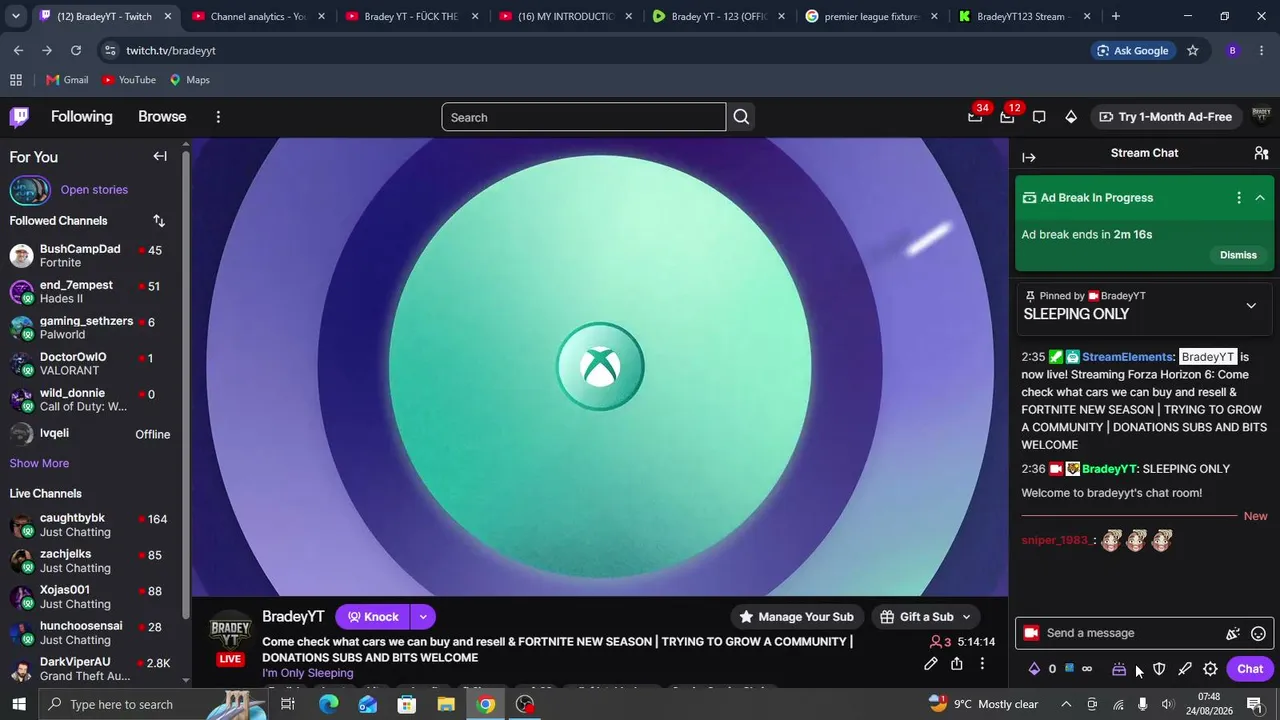Open the BradeyYT profile avatar menu
Viewport: 1280px width, 720px height.
click(x=1261, y=117)
